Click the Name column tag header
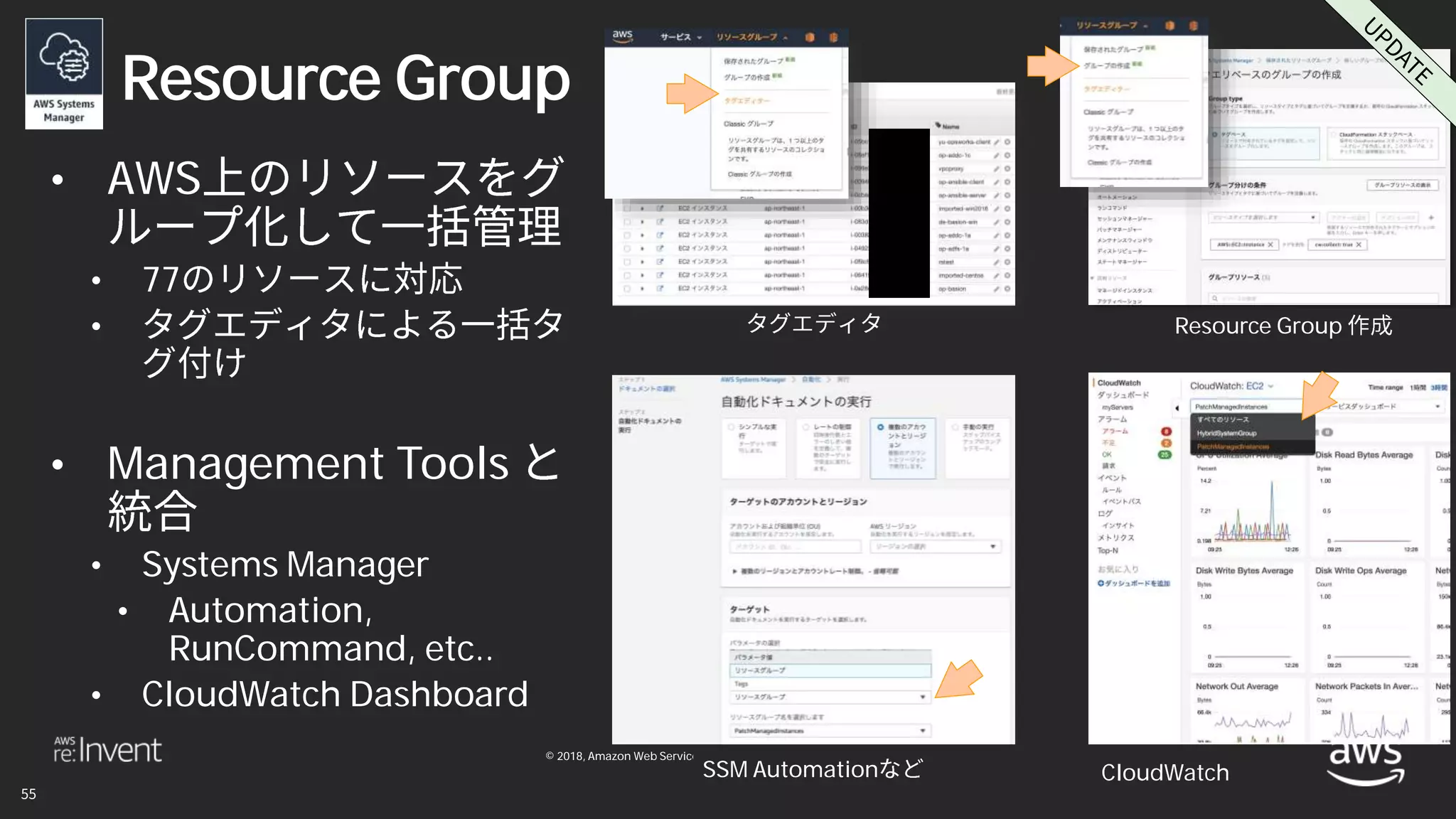Image resolution: width=1456 pixels, height=819 pixels. (x=947, y=126)
